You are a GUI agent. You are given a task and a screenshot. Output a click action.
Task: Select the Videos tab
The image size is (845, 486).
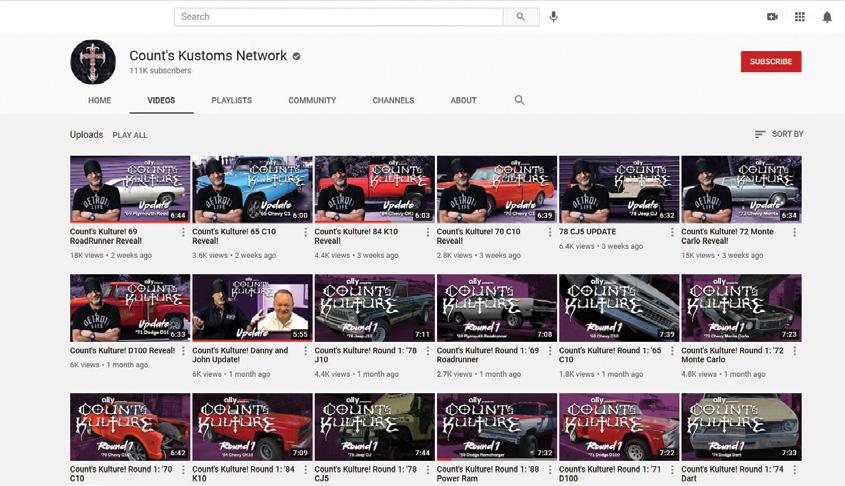pyautogui.click(x=161, y=100)
